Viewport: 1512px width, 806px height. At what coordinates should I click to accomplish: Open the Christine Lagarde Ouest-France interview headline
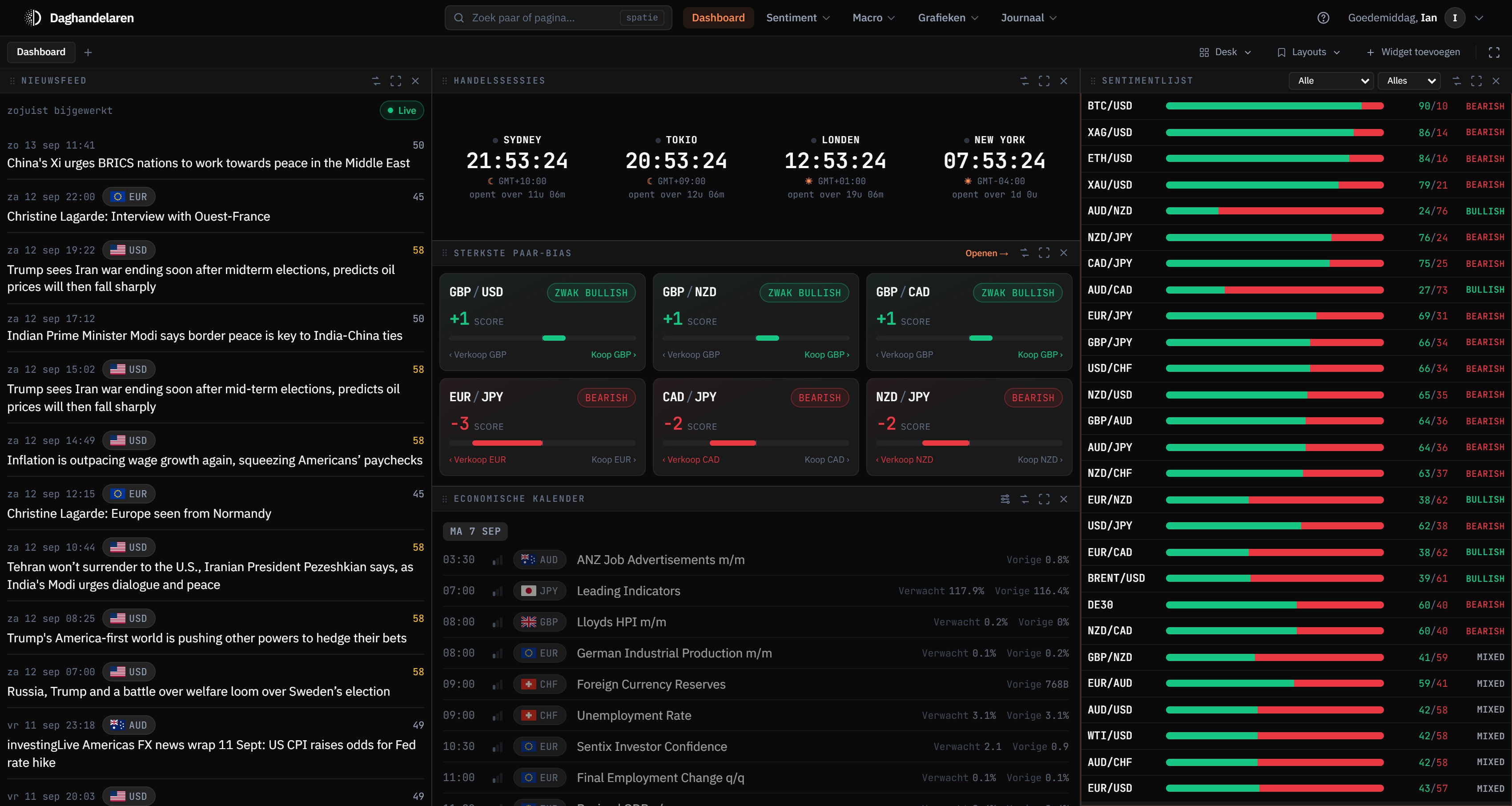coord(138,217)
